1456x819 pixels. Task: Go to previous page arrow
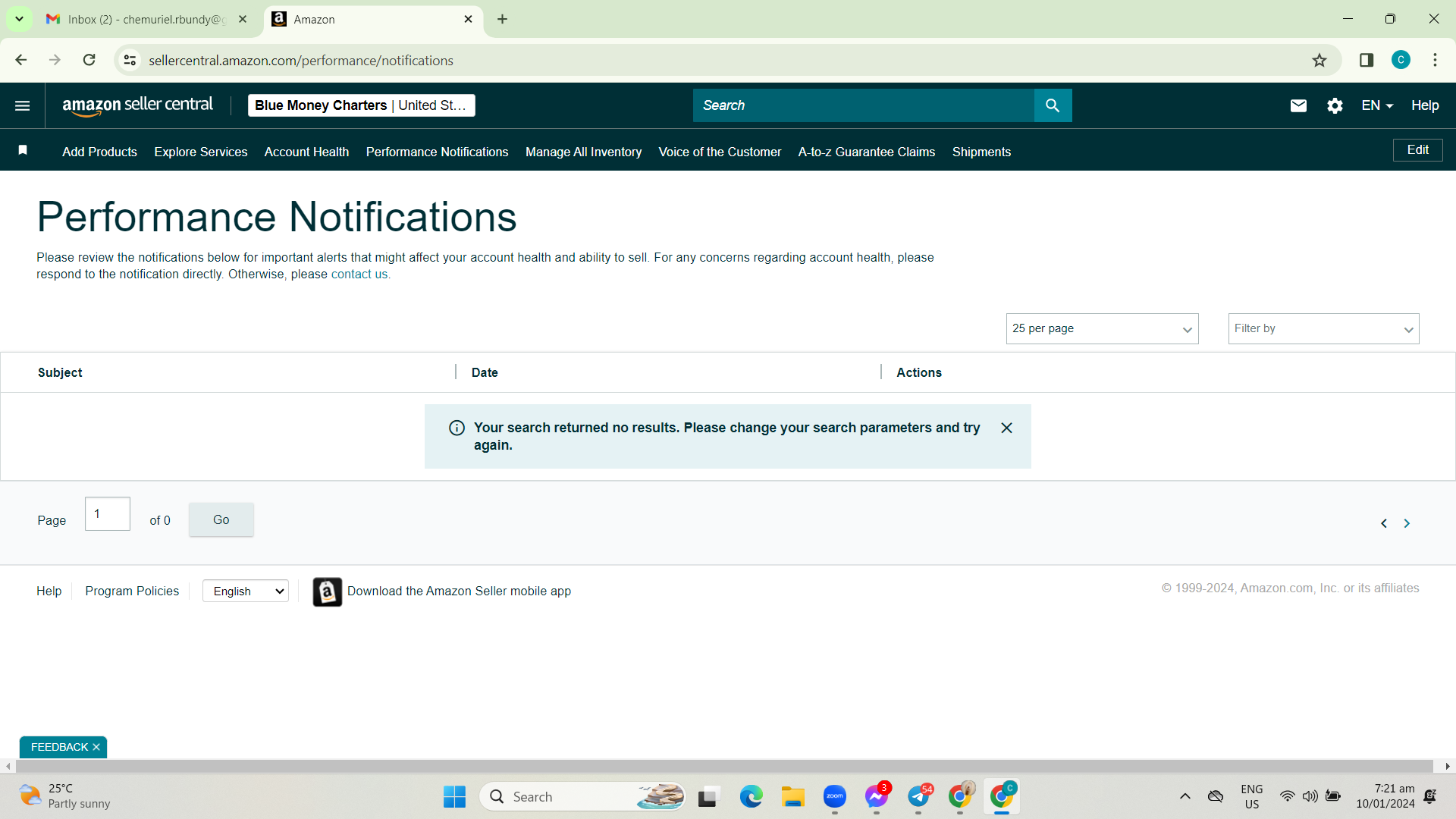pos(1384,523)
